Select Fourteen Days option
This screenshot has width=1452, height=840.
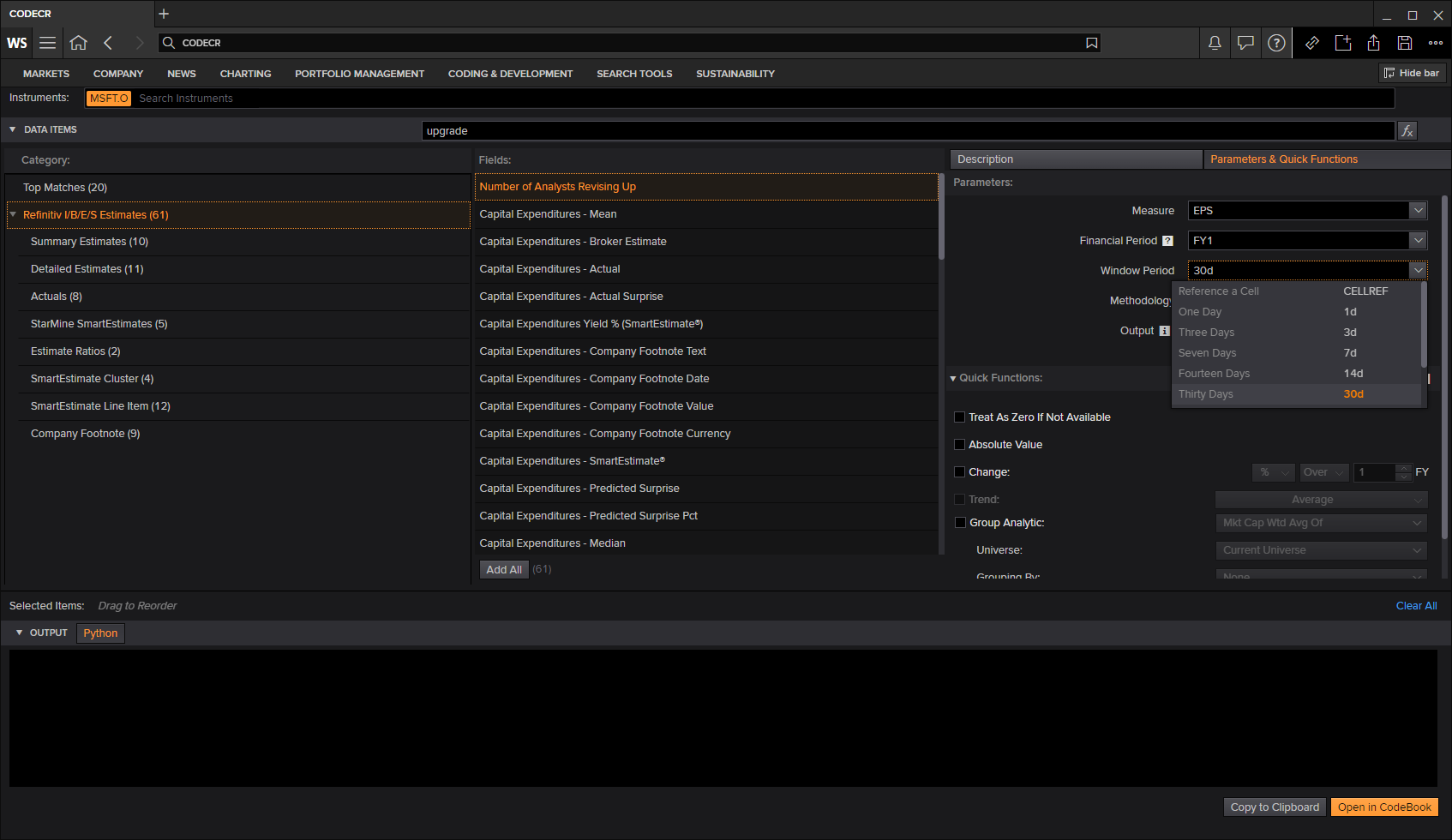1296,374
